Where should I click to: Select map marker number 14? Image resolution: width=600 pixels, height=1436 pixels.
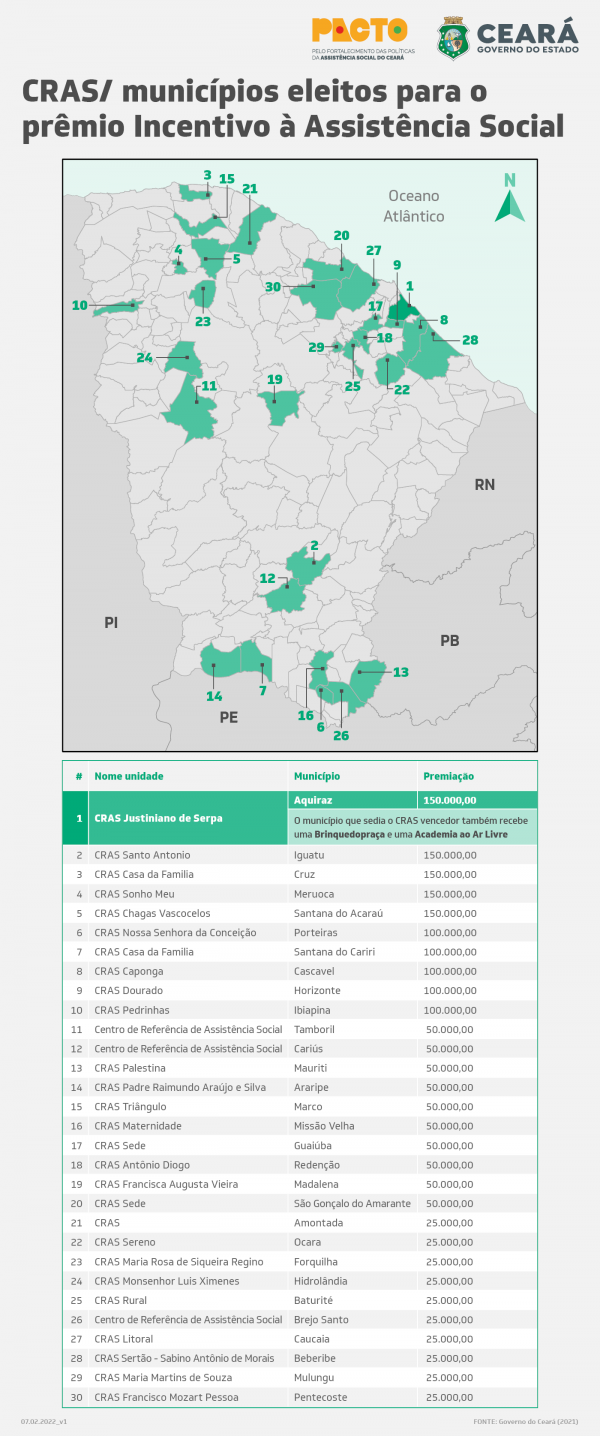pos(214,696)
